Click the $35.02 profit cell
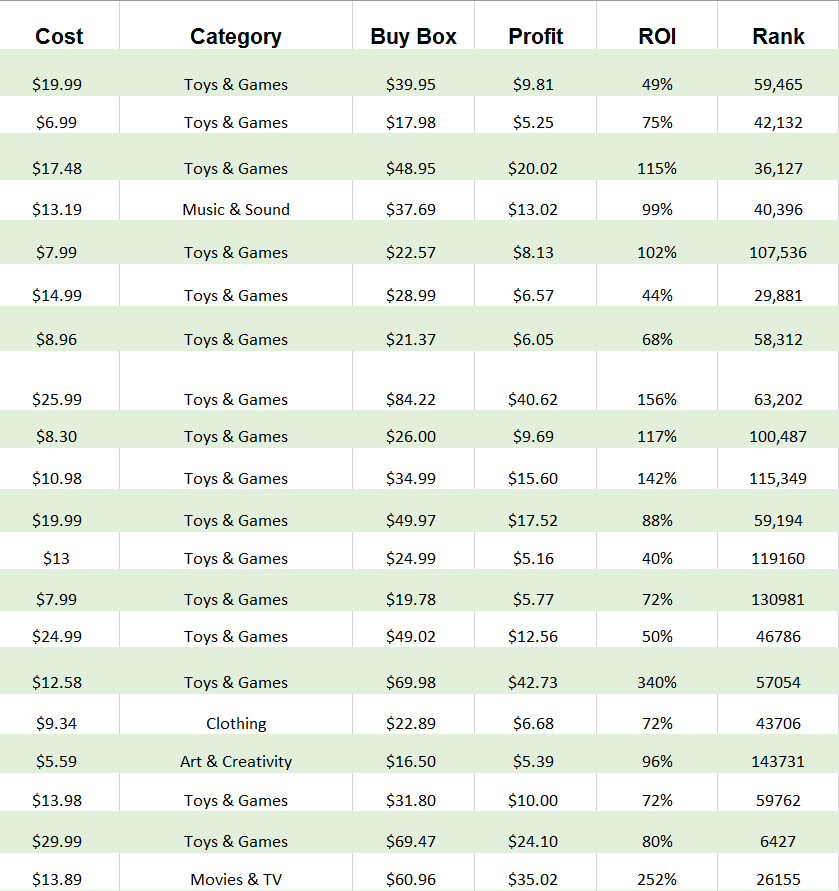 (x=533, y=880)
